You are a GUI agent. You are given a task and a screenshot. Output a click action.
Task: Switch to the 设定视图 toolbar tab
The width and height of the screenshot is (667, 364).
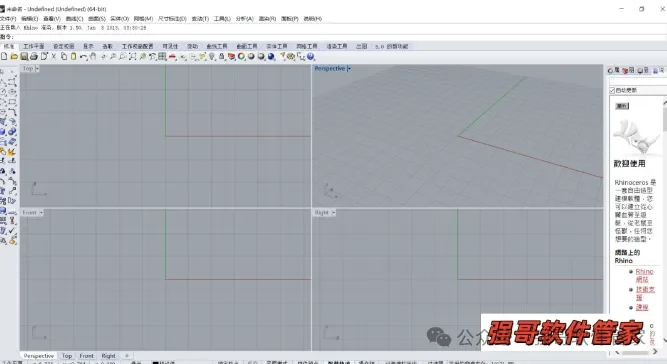tap(63, 46)
